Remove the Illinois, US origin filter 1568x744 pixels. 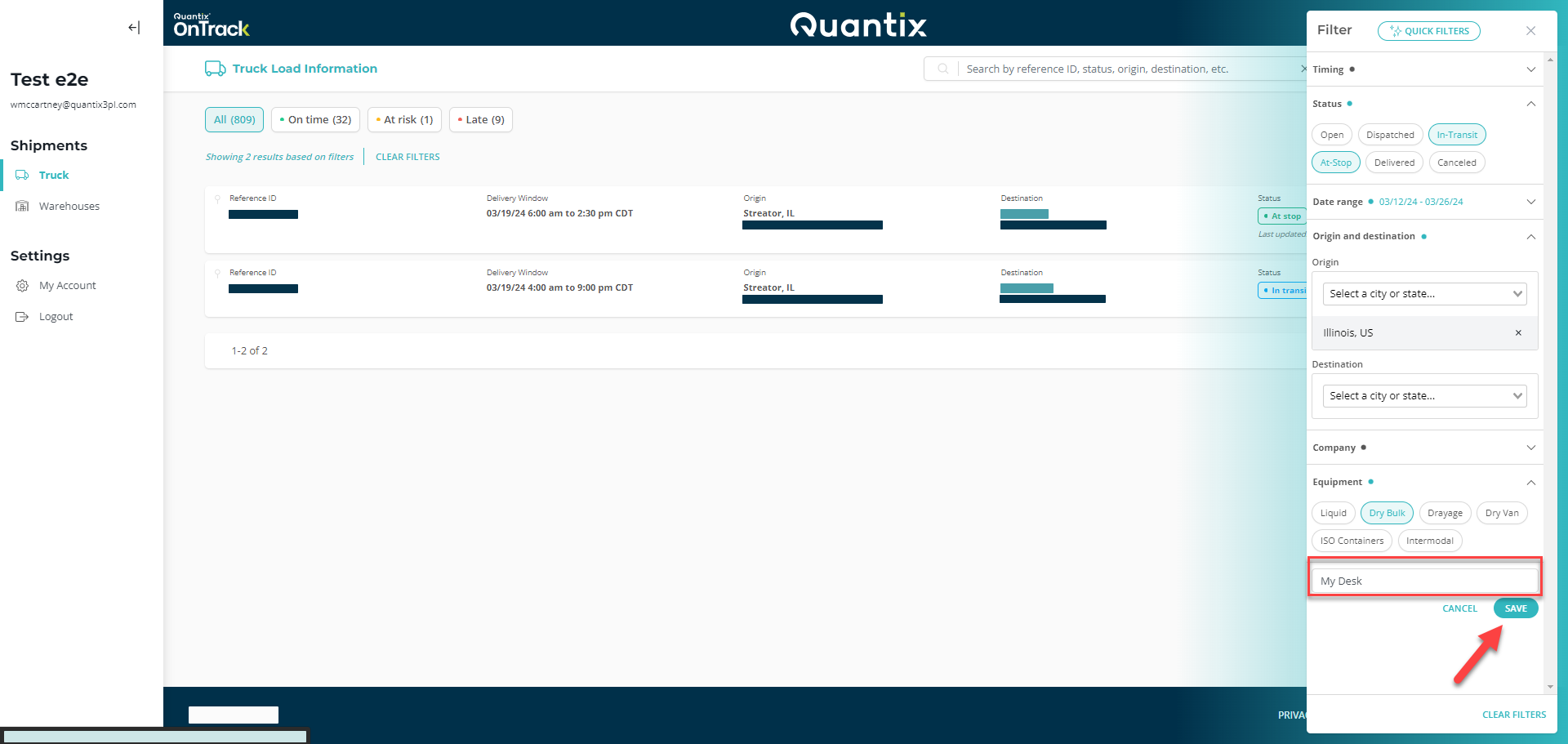(1518, 333)
